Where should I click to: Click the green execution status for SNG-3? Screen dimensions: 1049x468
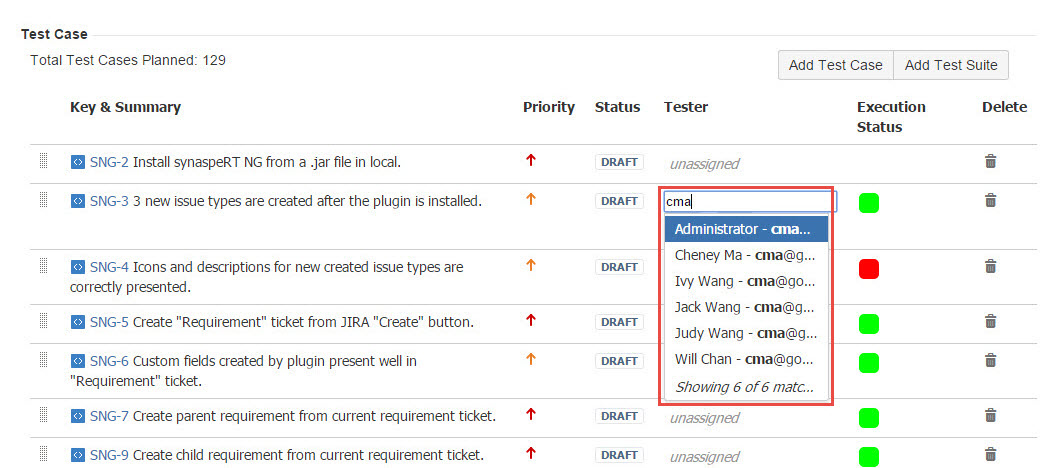[868, 203]
